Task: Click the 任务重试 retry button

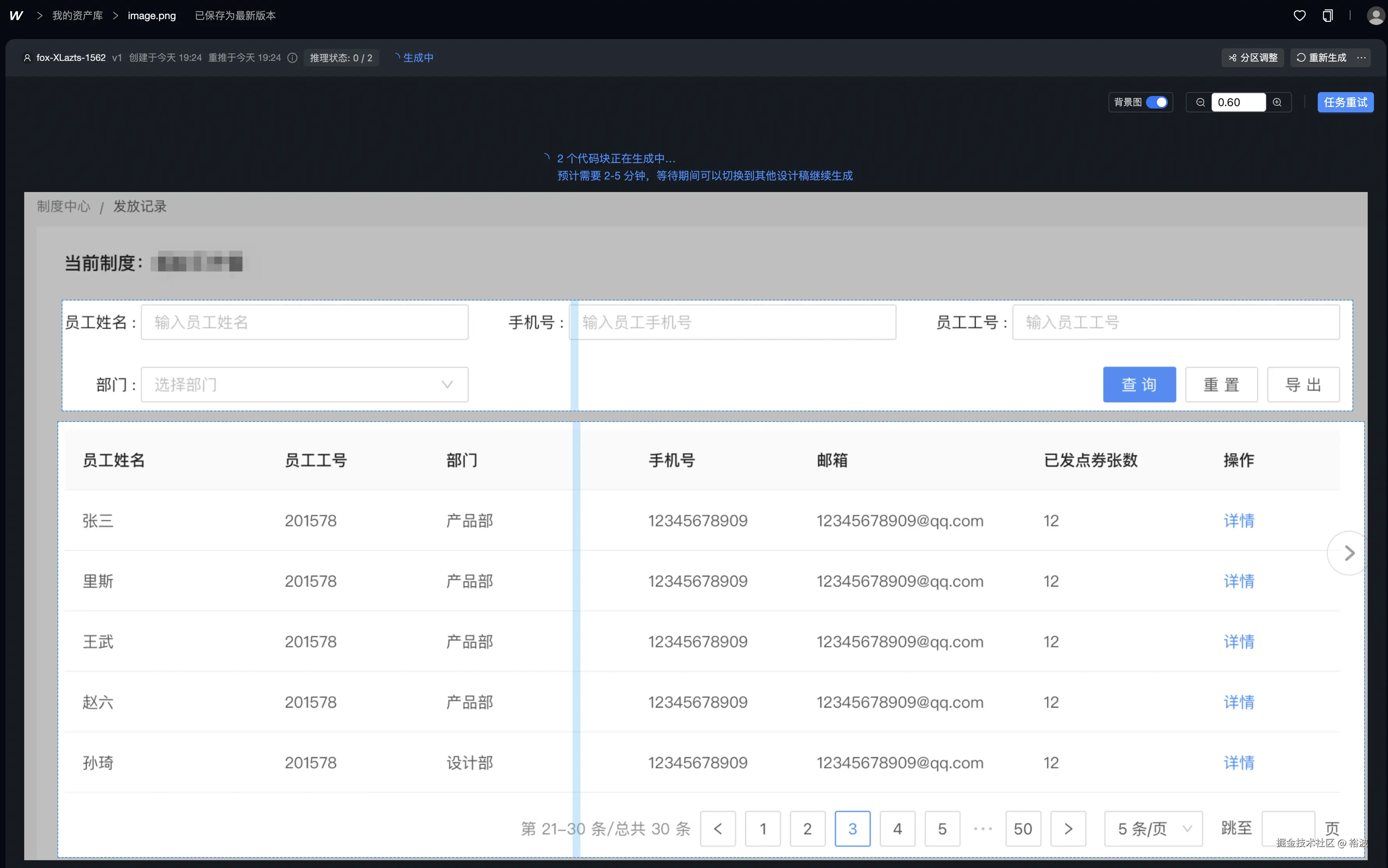Action: coord(1345,102)
